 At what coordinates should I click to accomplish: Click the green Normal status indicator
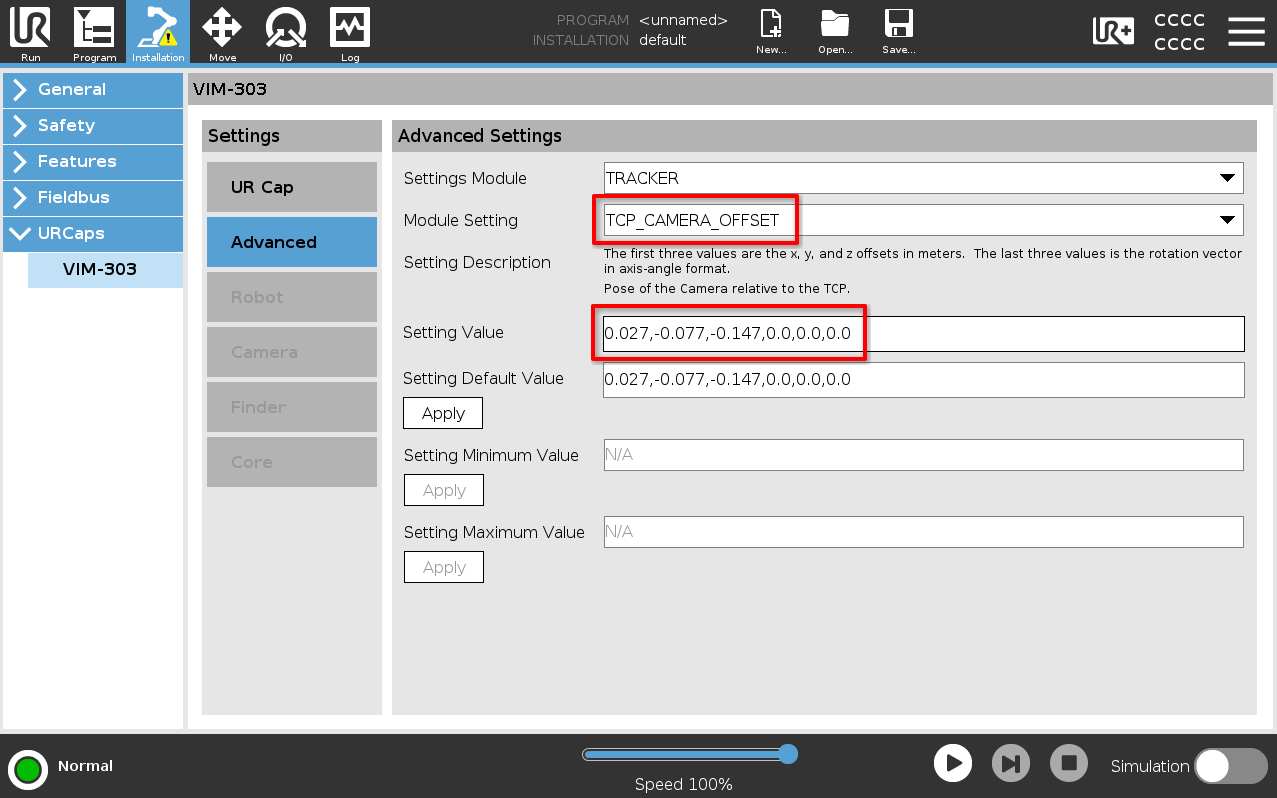coord(28,769)
